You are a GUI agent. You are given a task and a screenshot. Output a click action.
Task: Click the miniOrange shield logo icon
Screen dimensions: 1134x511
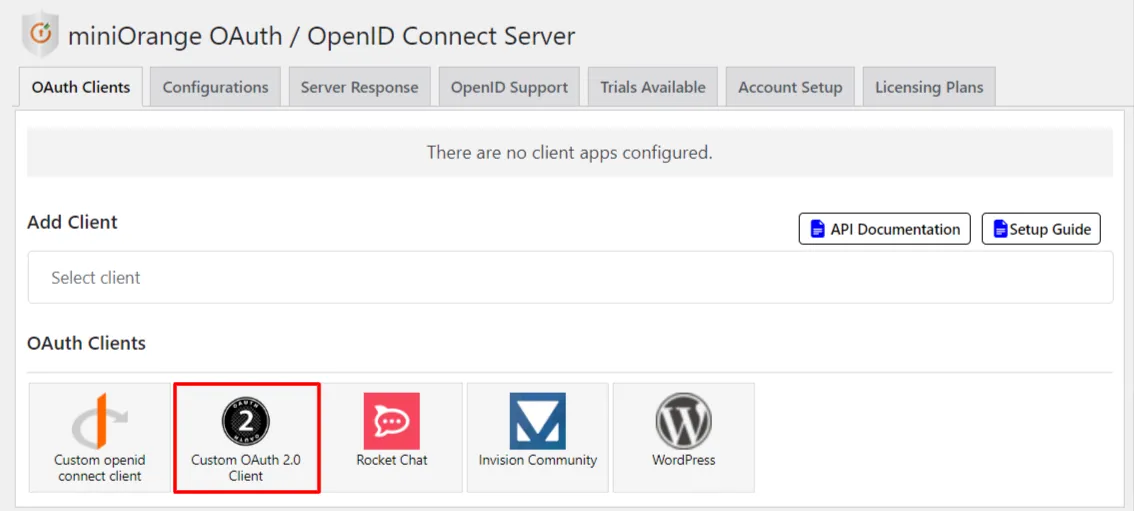(x=40, y=36)
